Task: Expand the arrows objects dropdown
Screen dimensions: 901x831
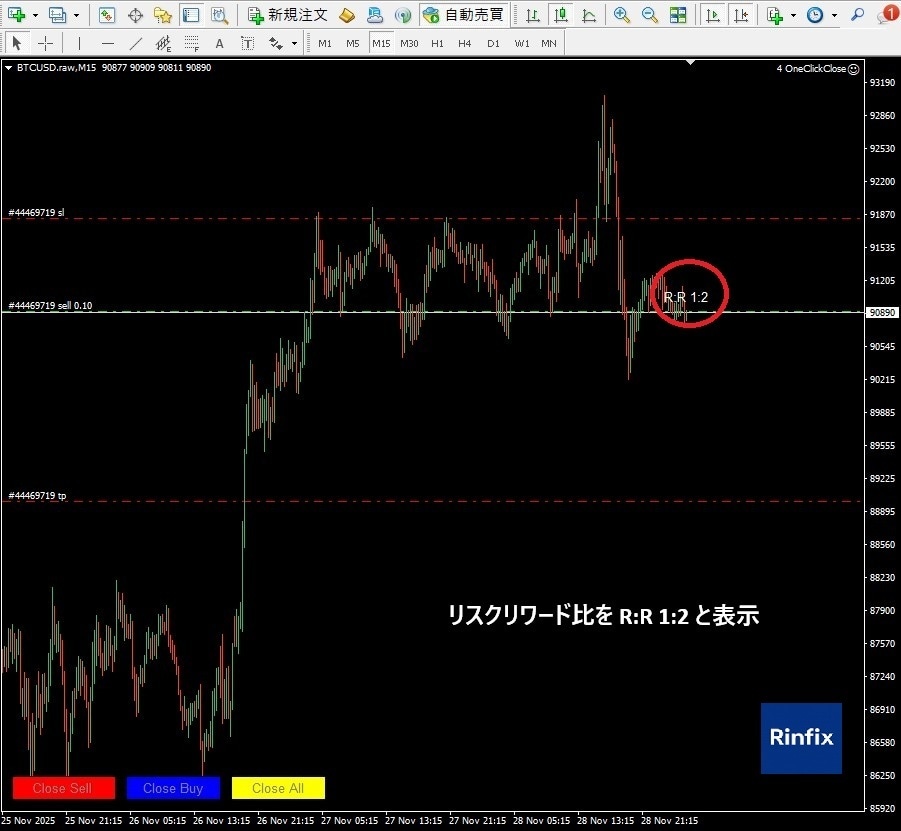Action: click(294, 44)
